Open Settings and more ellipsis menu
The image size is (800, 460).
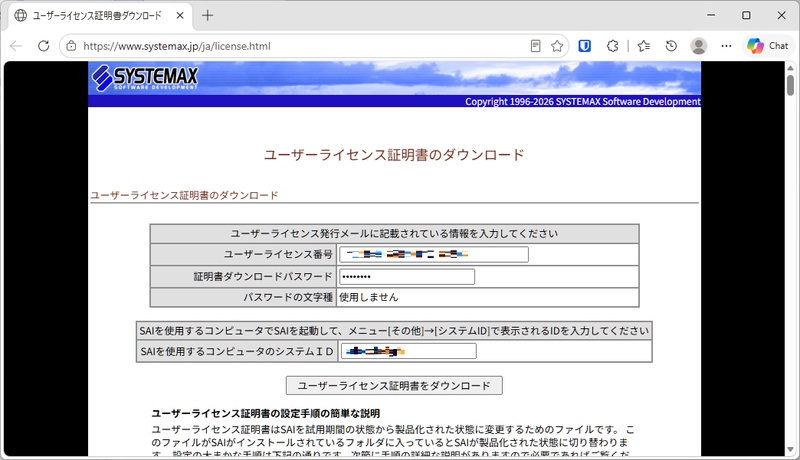(726, 46)
